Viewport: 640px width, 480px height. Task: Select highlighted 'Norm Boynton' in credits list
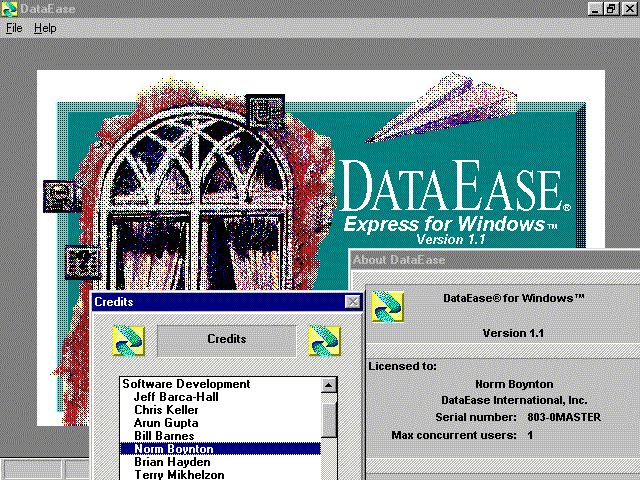click(220, 449)
